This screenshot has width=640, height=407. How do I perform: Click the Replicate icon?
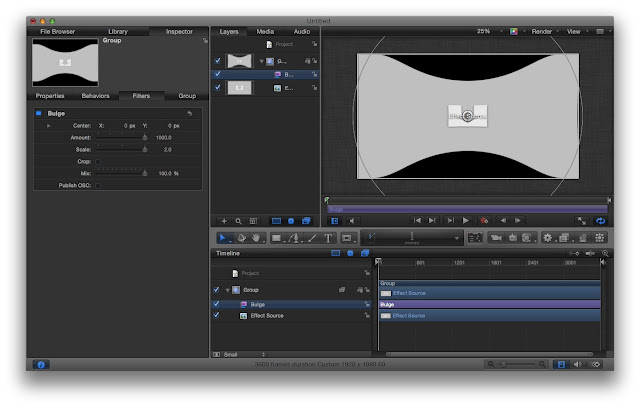point(600,238)
